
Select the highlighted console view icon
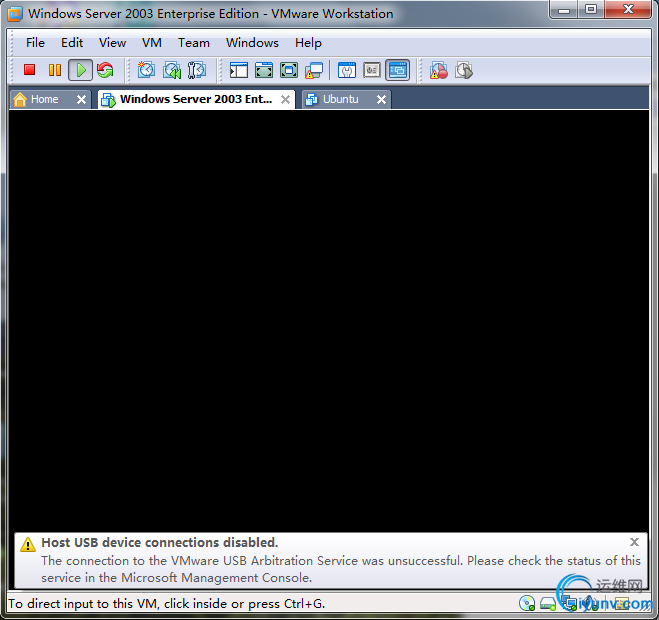point(398,70)
